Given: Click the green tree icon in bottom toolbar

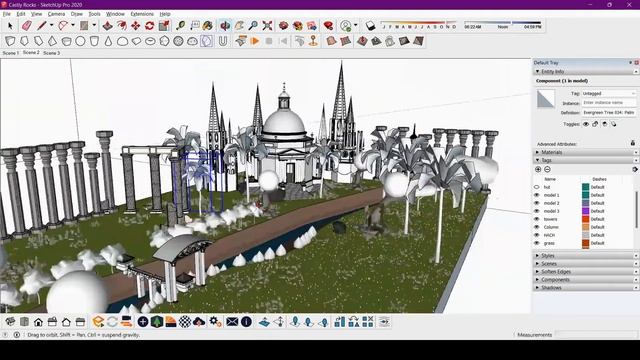Looking at the screenshot, I should pos(157,322).
